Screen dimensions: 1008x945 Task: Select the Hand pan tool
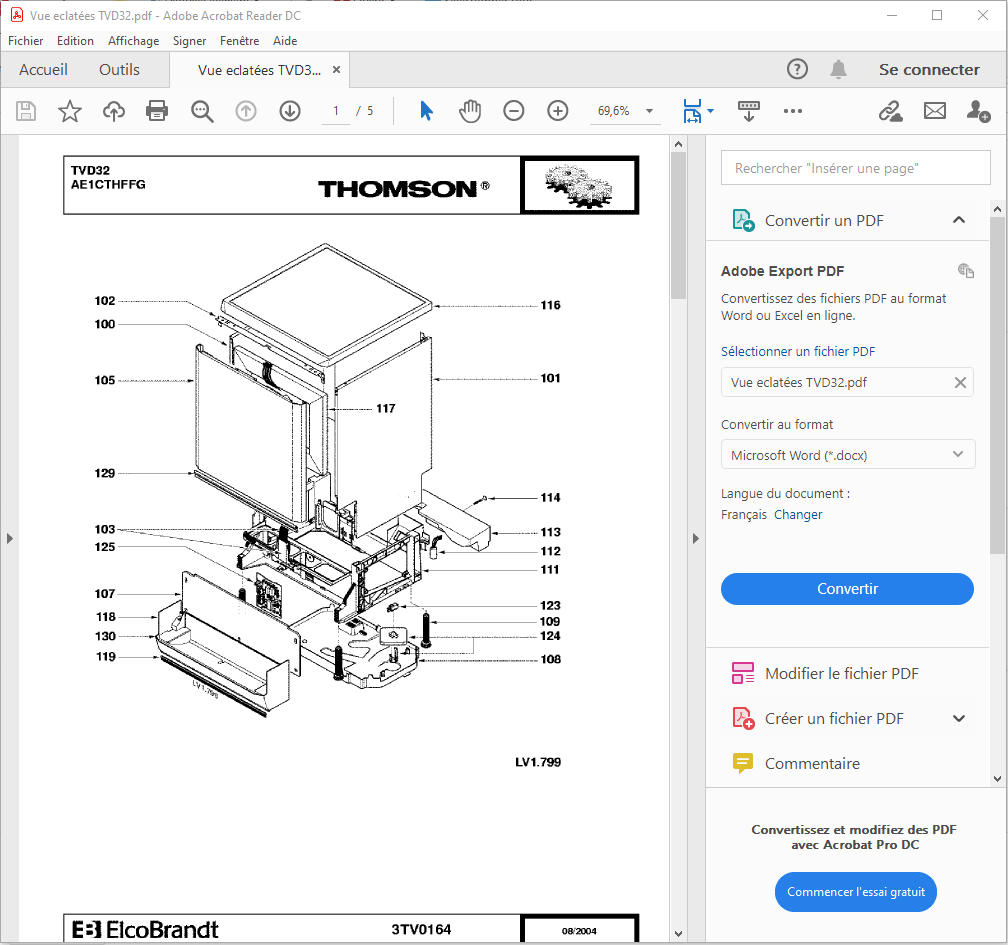[x=470, y=111]
